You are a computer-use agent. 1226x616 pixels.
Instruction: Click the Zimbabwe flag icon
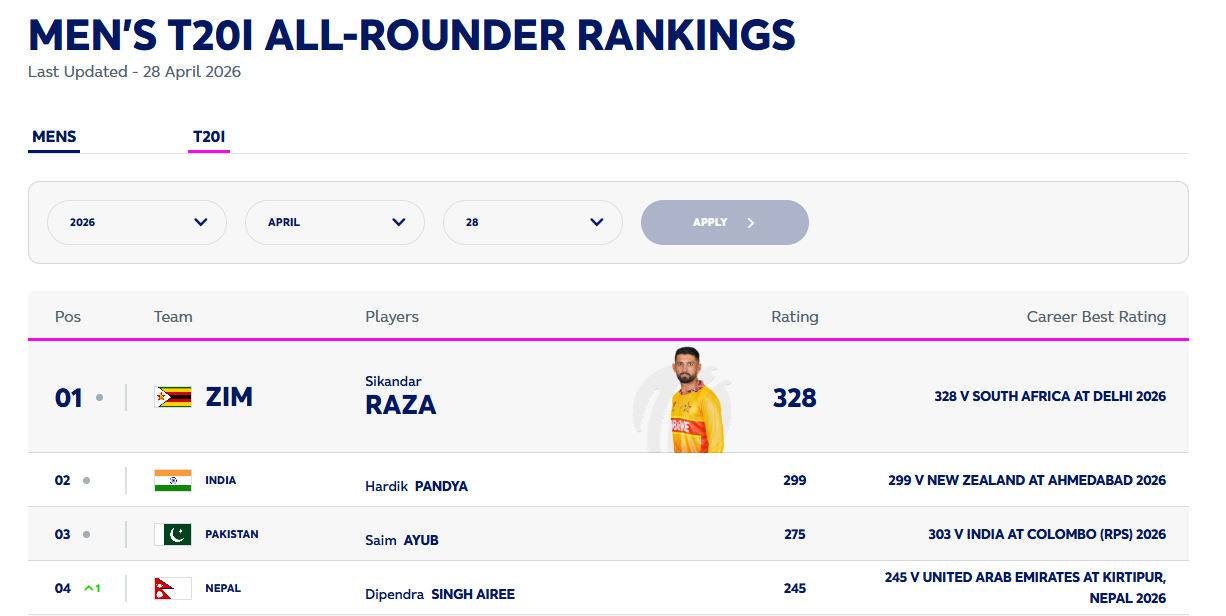[173, 397]
